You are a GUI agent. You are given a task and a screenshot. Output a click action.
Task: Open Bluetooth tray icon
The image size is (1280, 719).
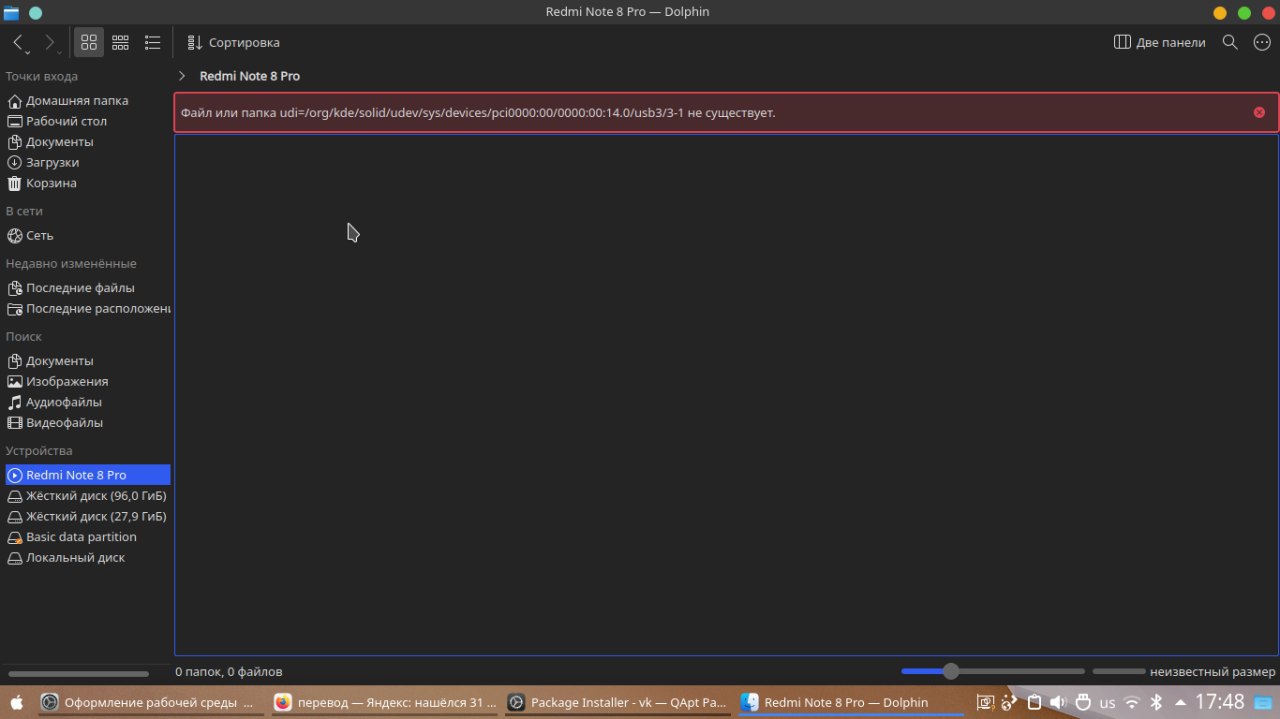click(1156, 702)
